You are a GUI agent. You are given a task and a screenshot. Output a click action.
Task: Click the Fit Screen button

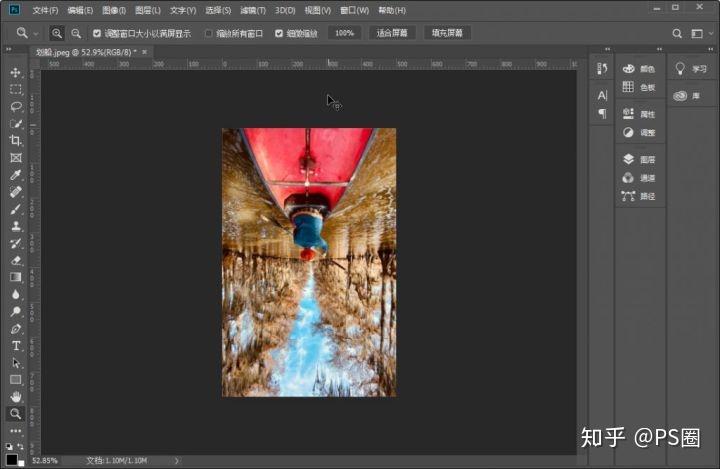point(392,33)
